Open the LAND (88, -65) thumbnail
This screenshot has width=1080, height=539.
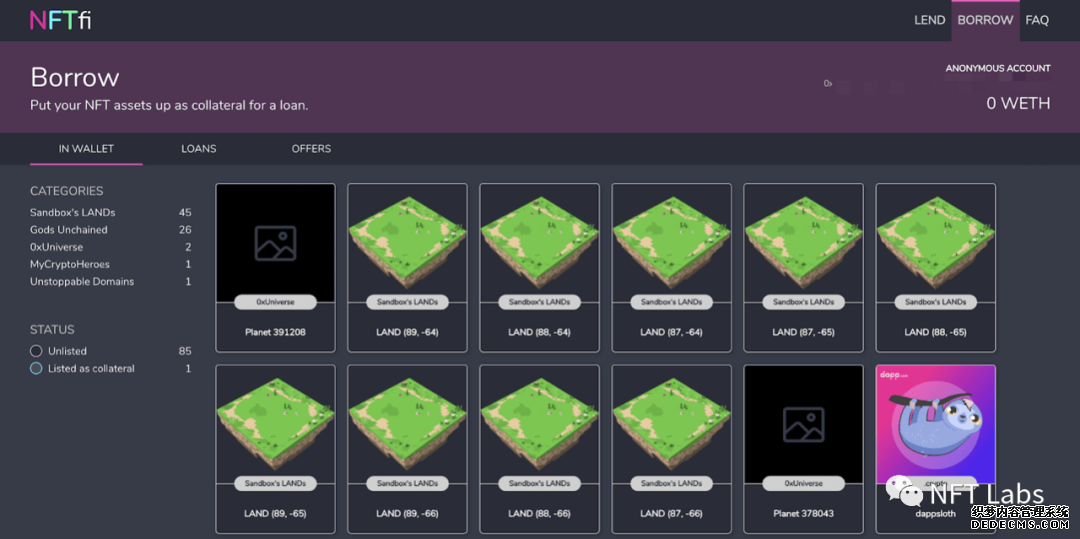pyautogui.click(x=935, y=242)
